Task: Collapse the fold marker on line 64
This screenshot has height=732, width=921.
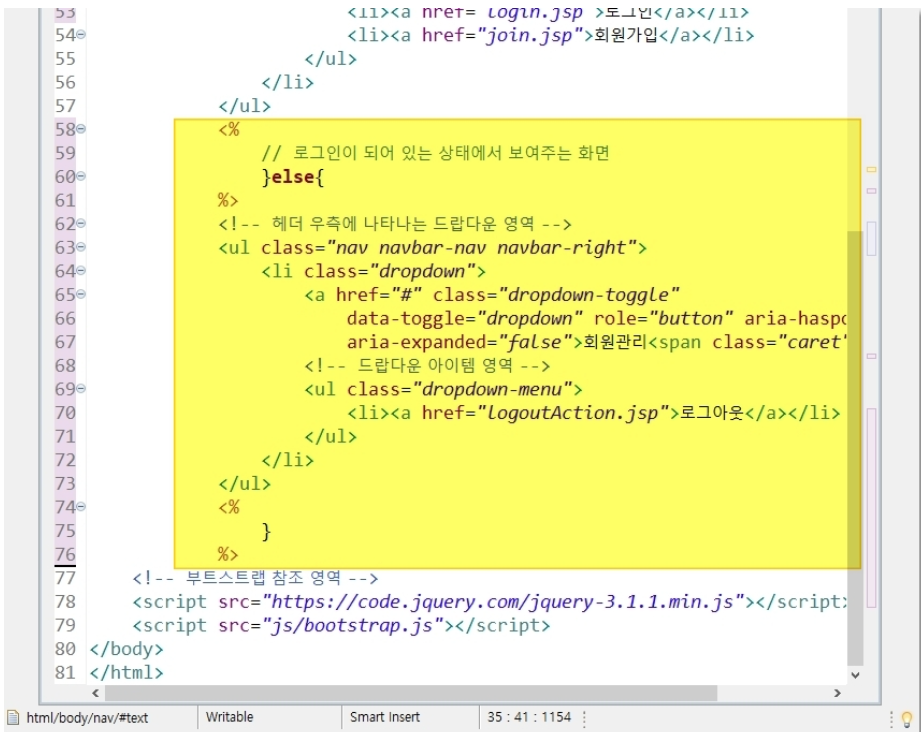Action: coord(81,270)
